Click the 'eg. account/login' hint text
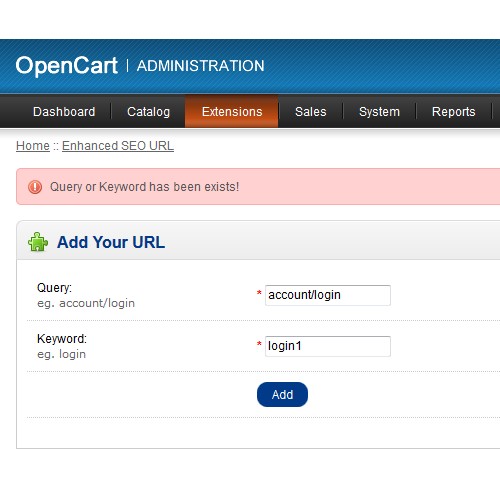 click(x=86, y=303)
